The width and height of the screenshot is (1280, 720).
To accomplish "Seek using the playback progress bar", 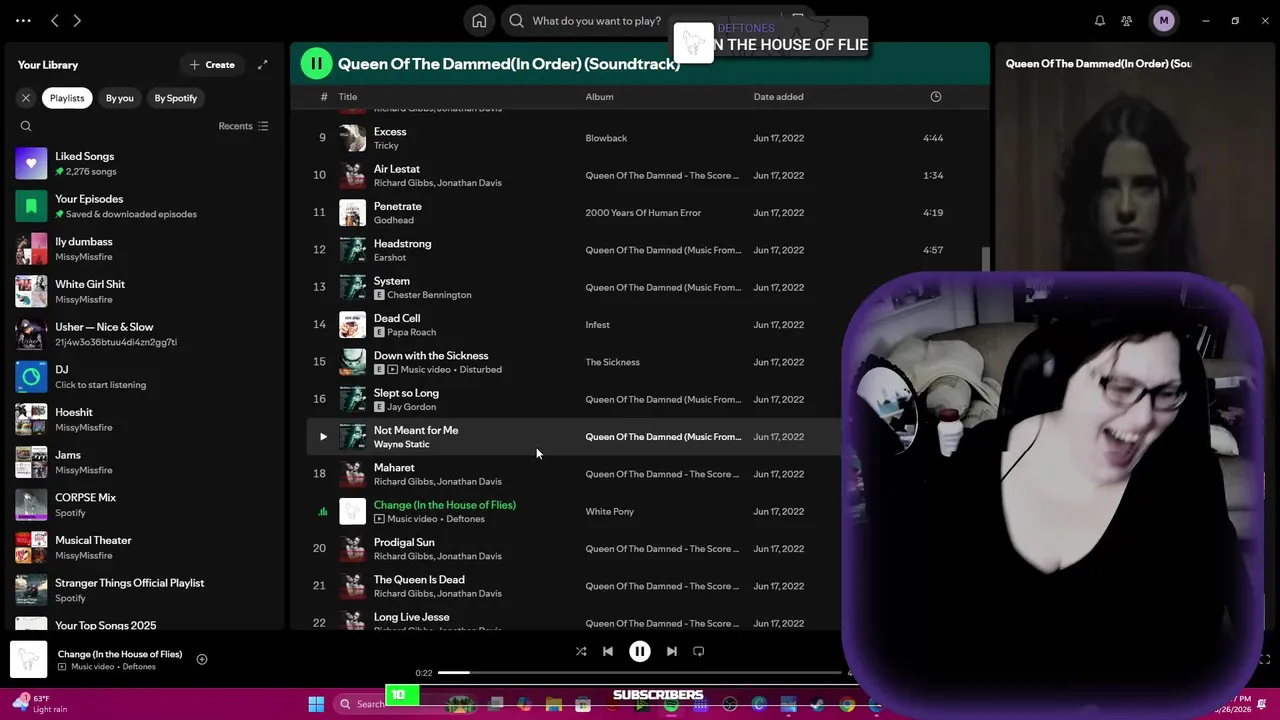I will [x=640, y=673].
